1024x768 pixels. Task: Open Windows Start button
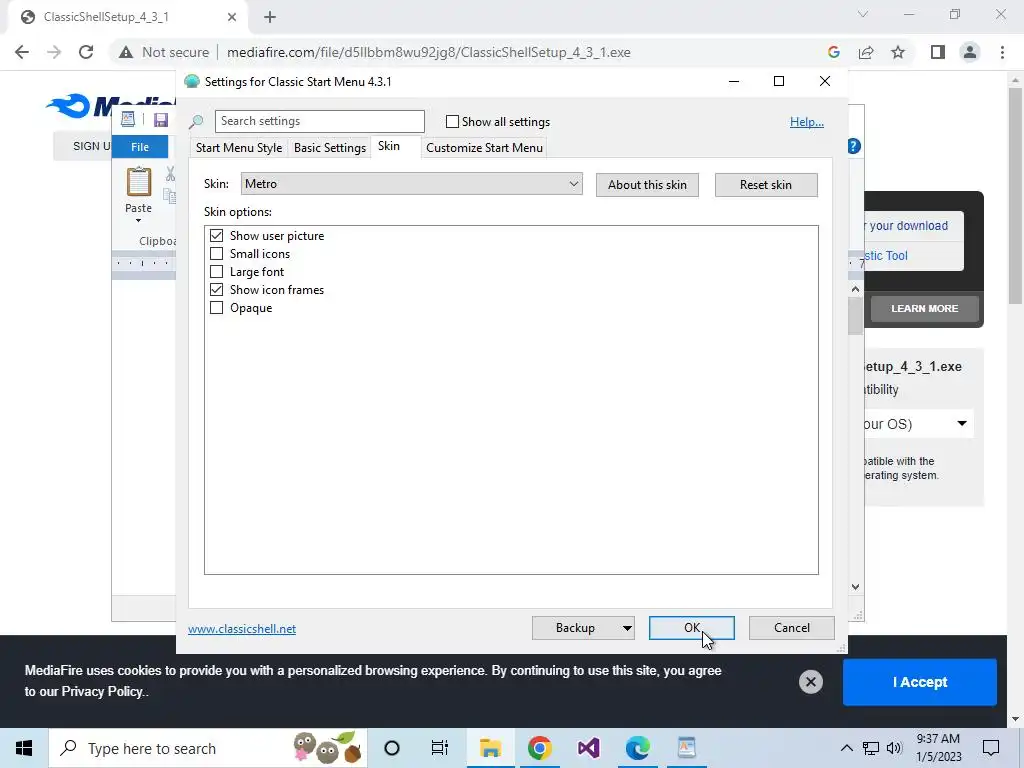(x=24, y=748)
